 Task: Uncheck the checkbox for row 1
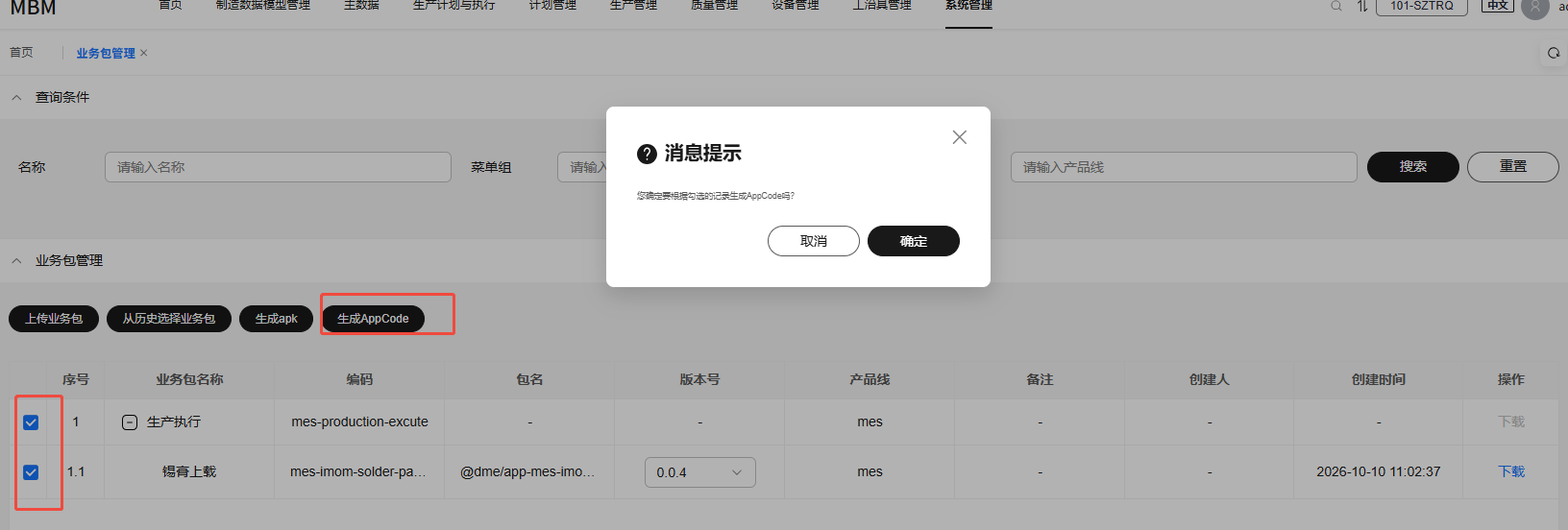pyautogui.click(x=31, y=422)
